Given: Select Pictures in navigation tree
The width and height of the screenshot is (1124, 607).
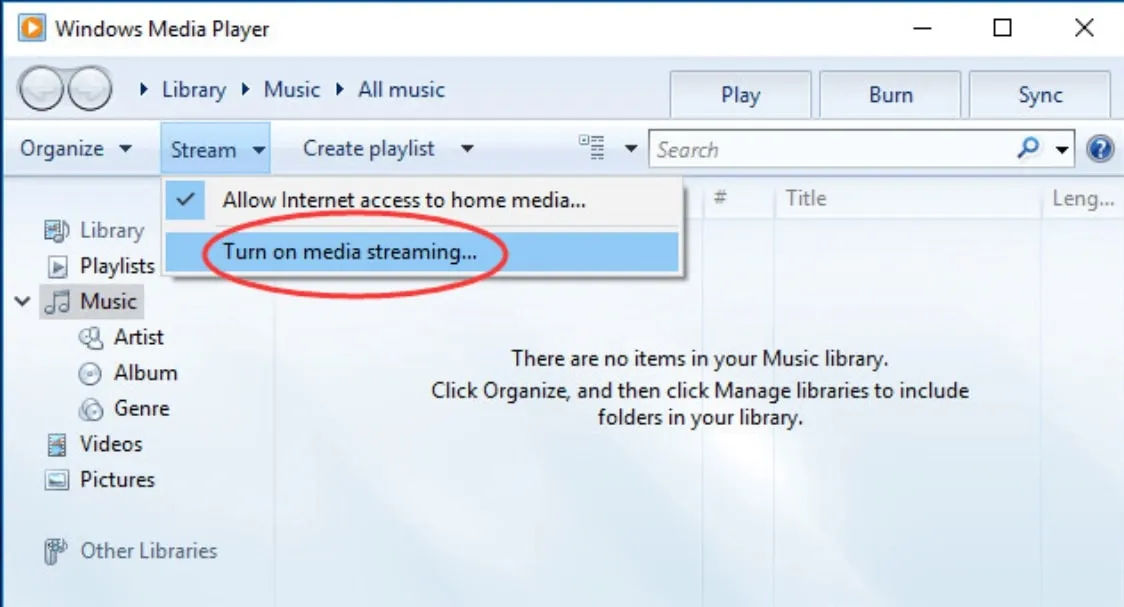Looking at the screenshot, I should click(x=118, y=479).
